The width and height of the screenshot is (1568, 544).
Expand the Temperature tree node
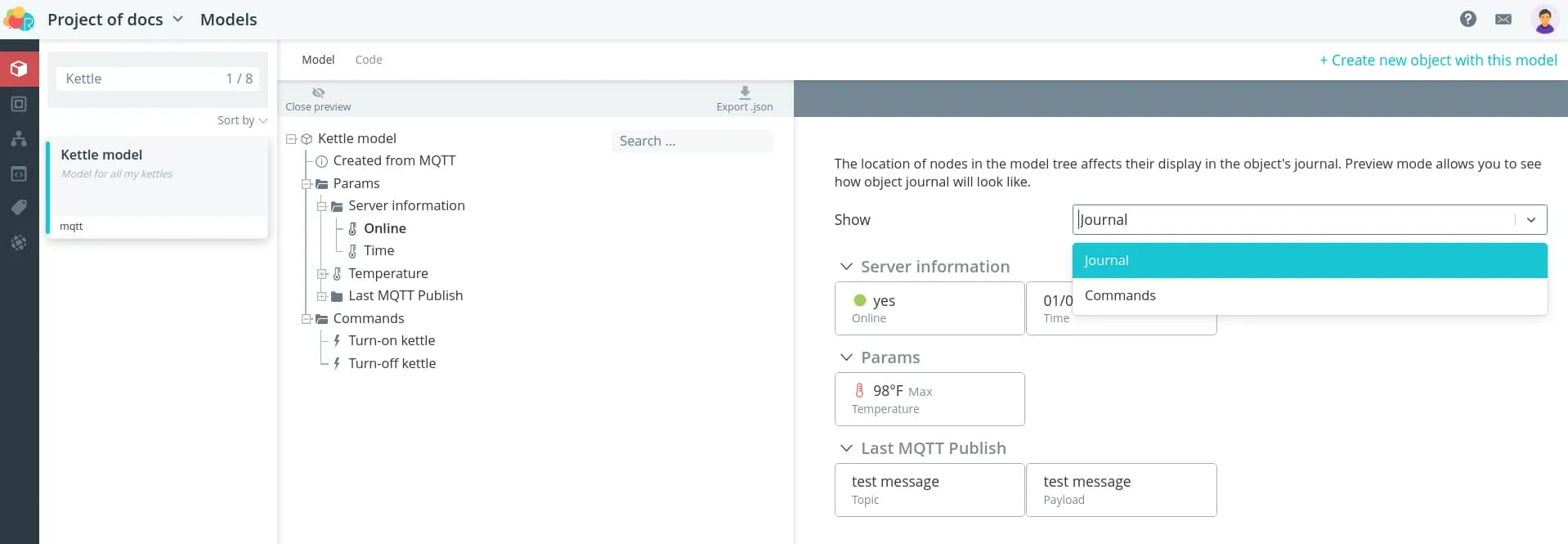(322, 274)
